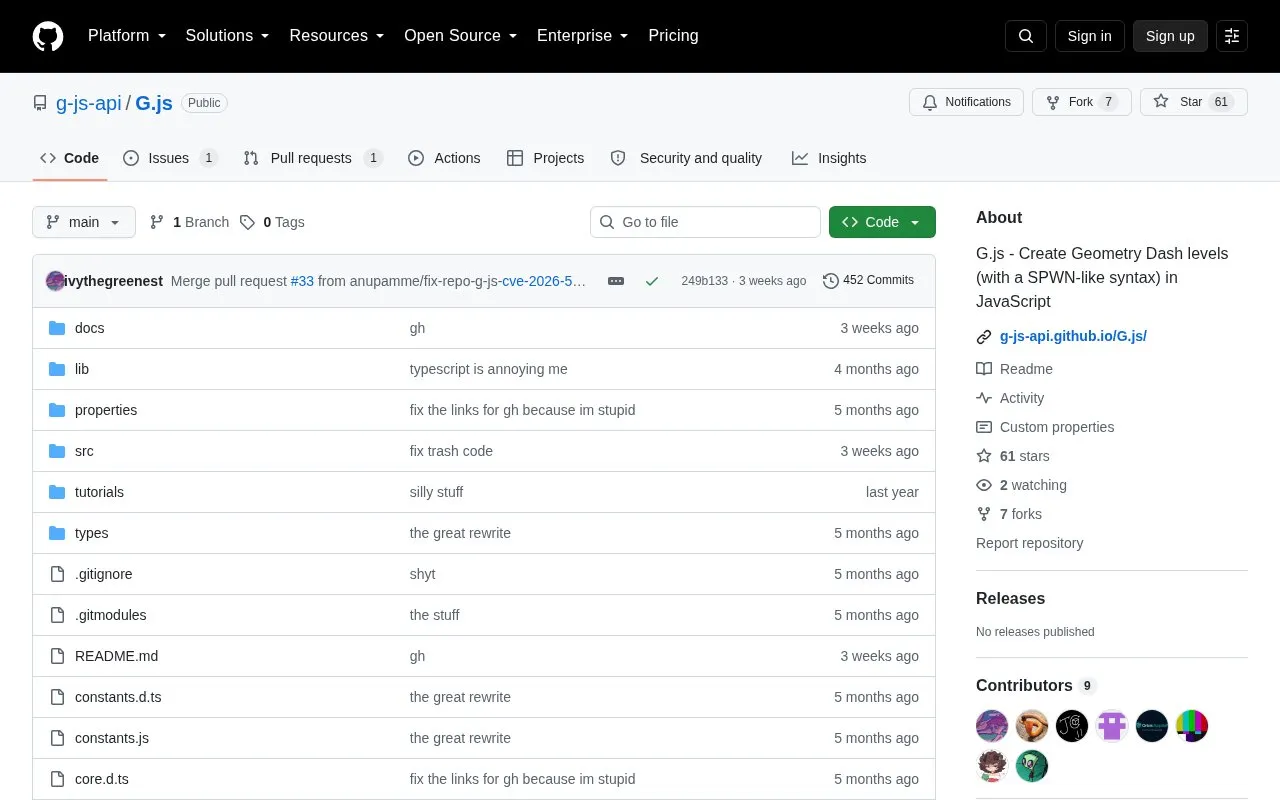The height and width of the screenshot is (800, 1280).
Task: Open the .gitmodules file
Action: coord(111,615)
